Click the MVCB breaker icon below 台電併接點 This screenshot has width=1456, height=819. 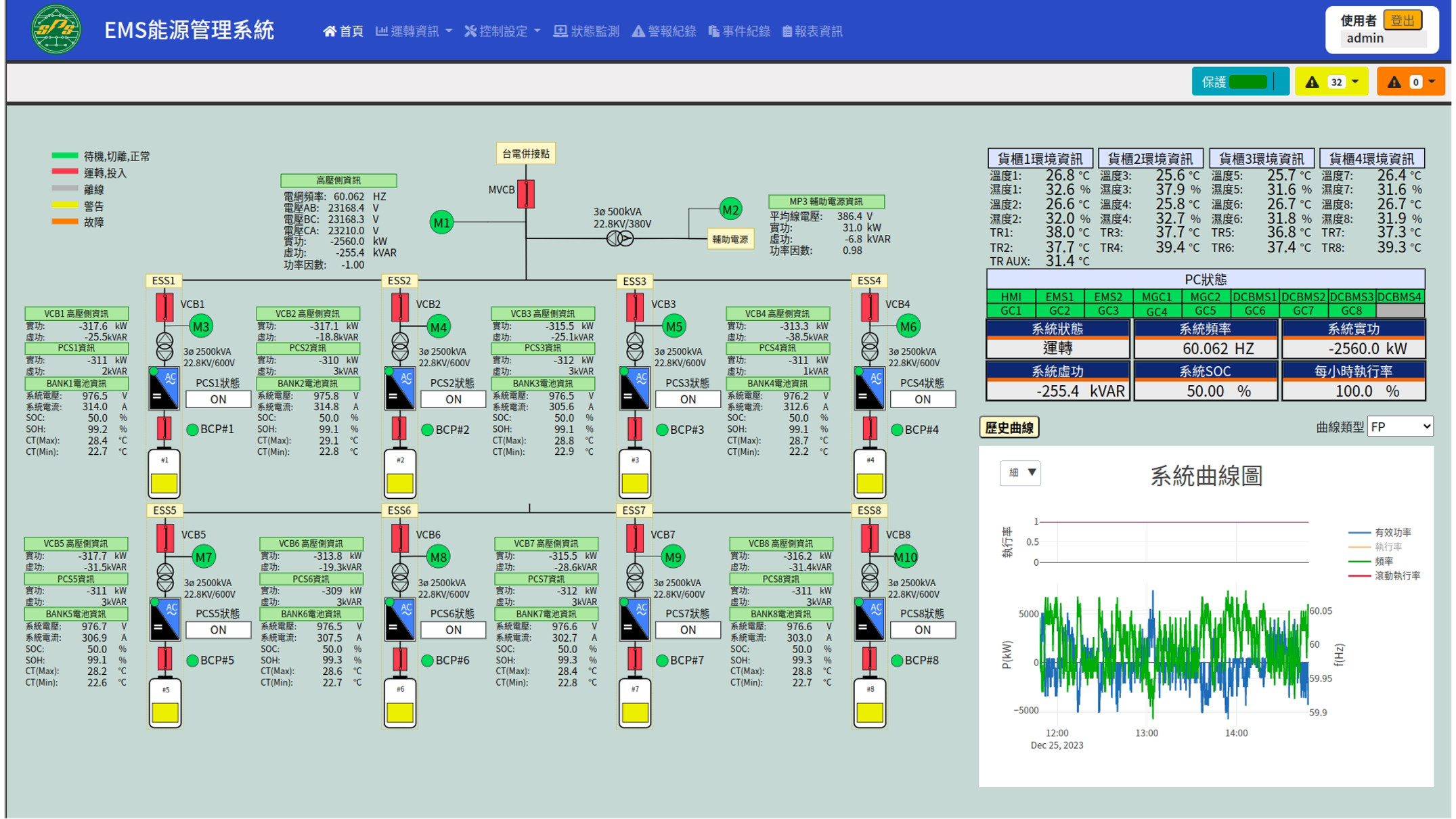pos(526,193)
